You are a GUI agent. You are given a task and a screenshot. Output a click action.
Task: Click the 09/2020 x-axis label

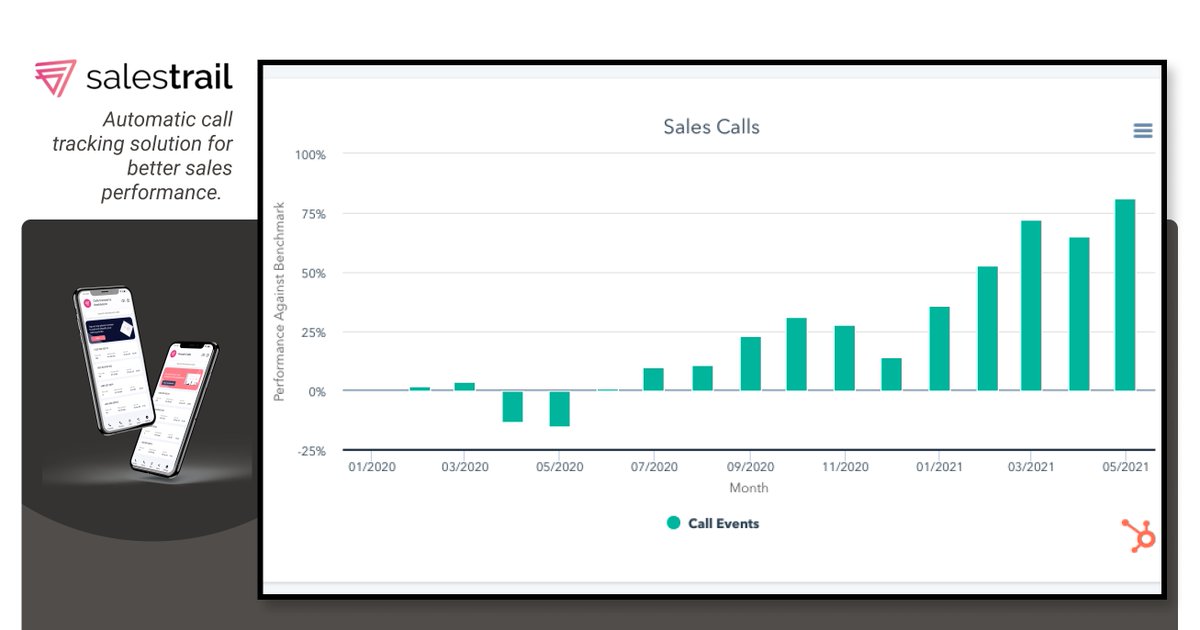pyautogui.click(x=751, y=467)
